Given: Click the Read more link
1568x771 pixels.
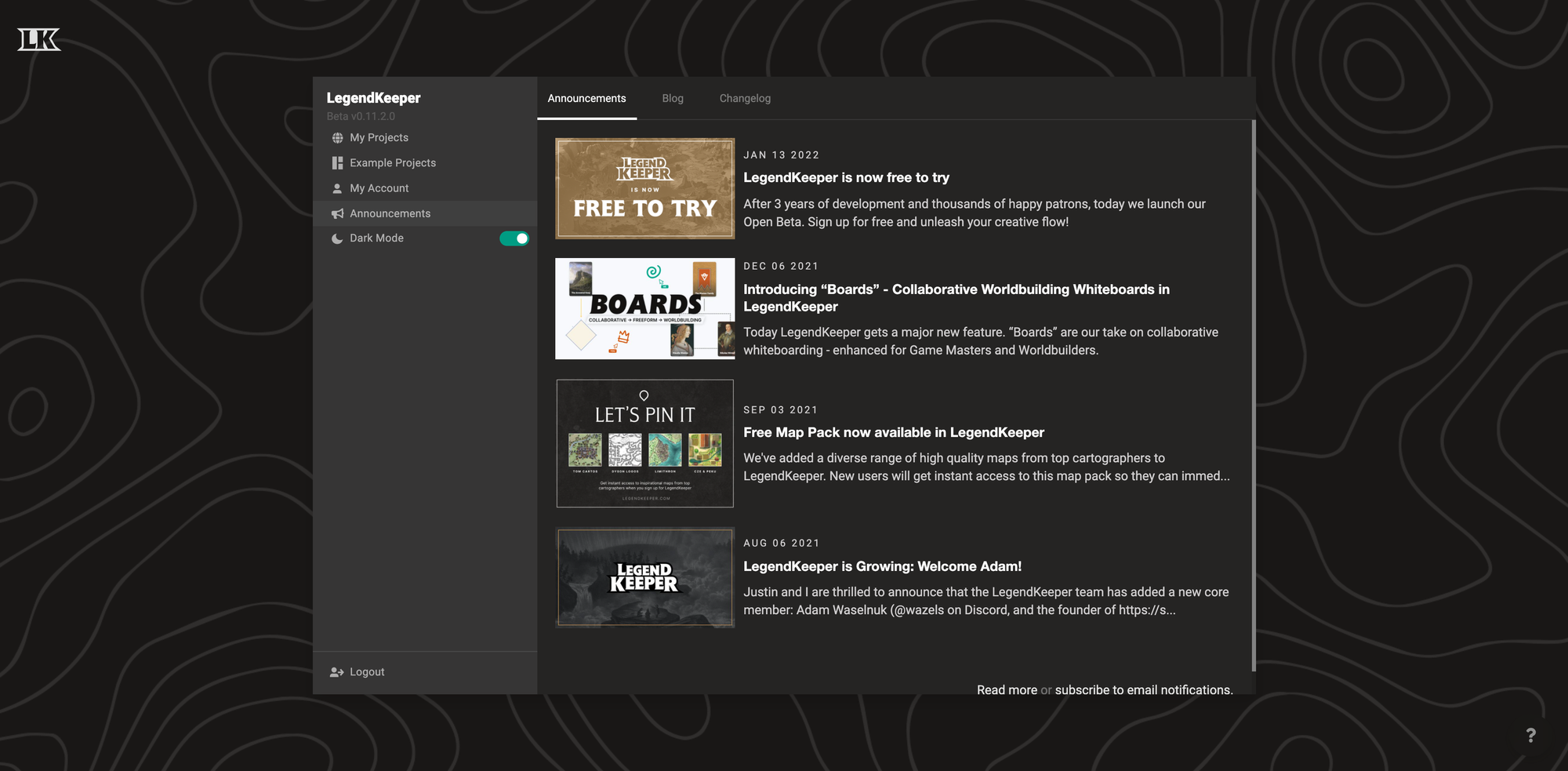Looking at the screenshot, I should tap(1007, 690).
